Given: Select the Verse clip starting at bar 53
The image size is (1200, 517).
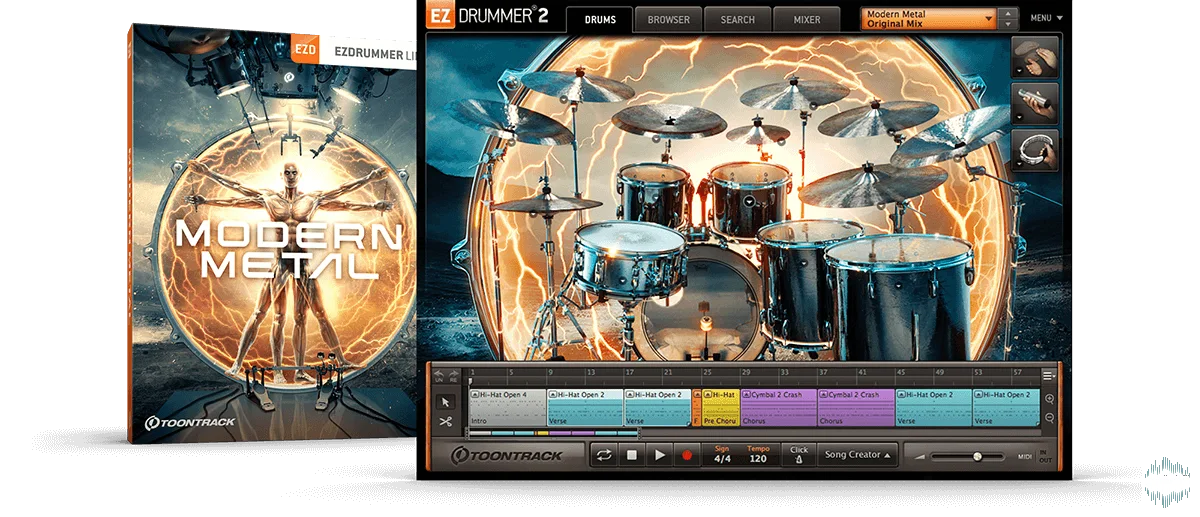Looking at the screenshot, I should [x=1006, y=408].
